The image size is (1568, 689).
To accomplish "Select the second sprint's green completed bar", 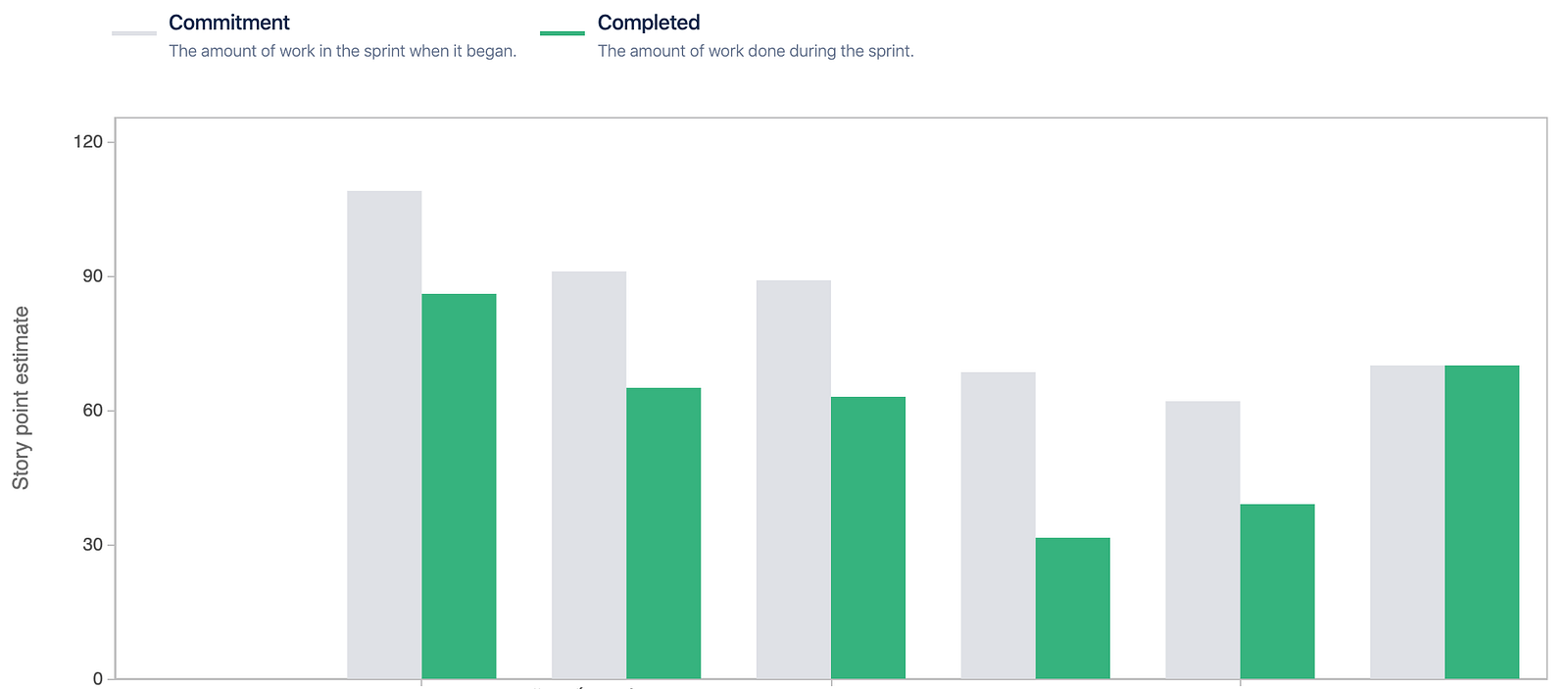I will coord(663,533).
